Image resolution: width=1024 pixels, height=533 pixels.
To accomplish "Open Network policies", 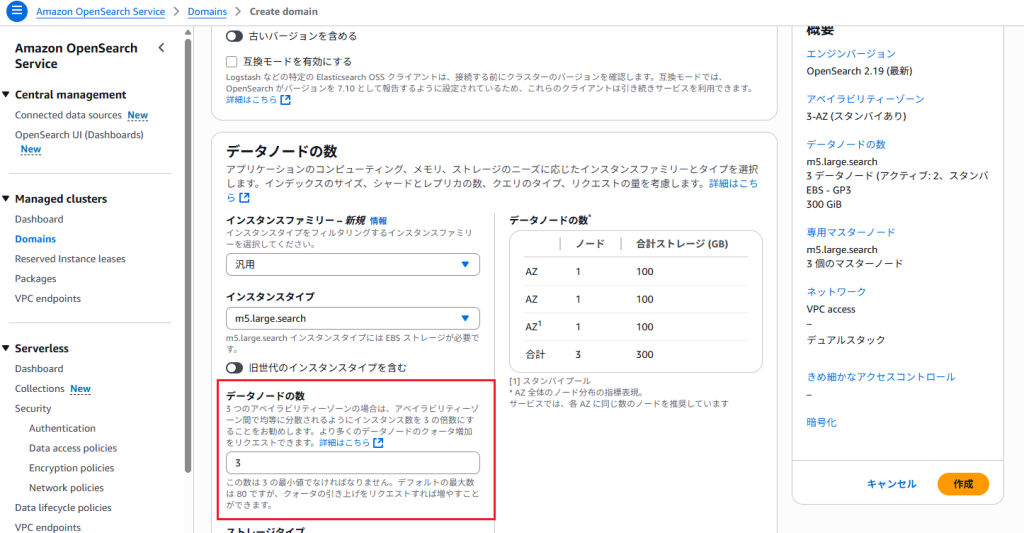I will 66,488.
